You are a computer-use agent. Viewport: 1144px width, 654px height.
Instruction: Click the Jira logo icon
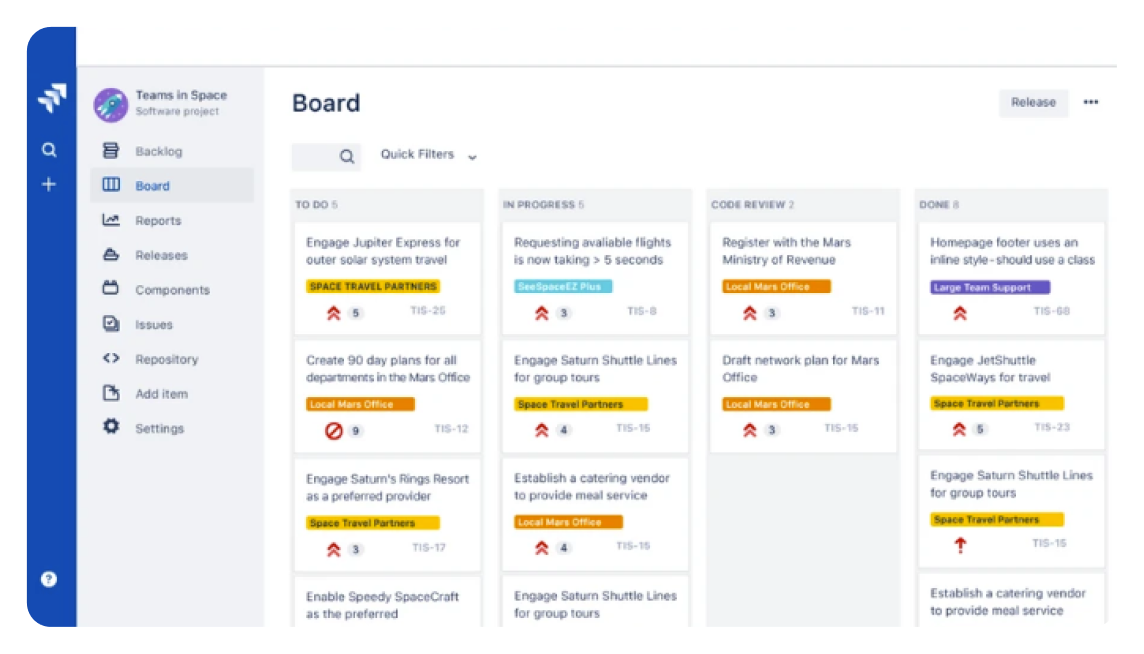pyautogui.click(x=50, y=98)
